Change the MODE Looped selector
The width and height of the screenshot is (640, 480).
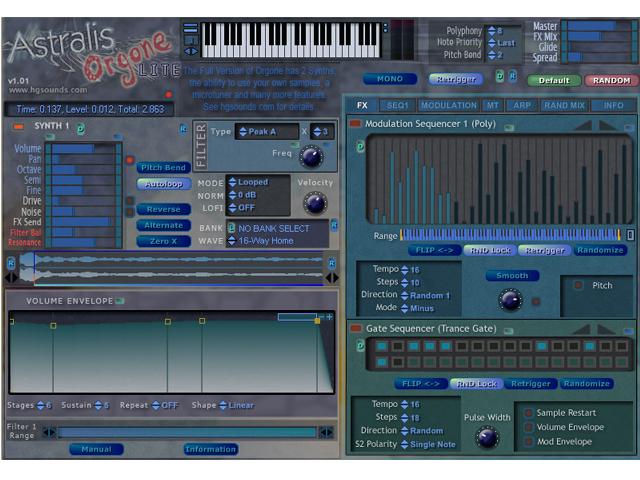[257, 183]
